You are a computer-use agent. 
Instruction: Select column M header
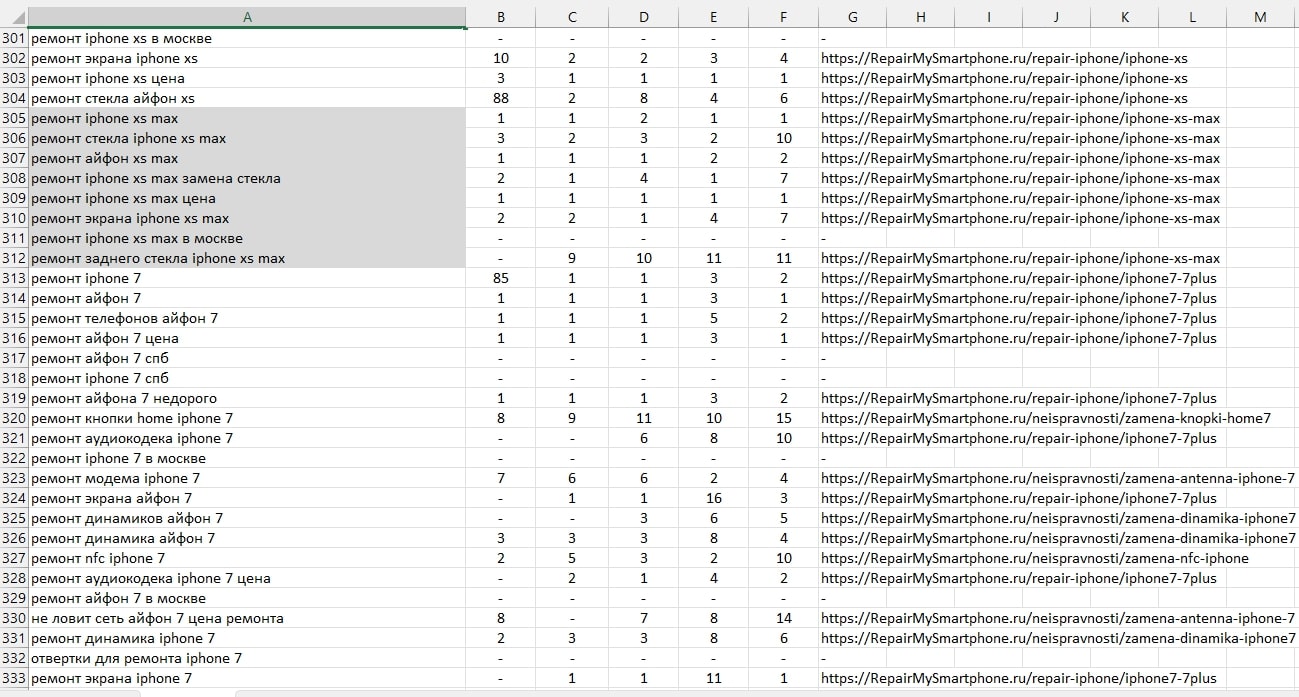(1260, 17)
